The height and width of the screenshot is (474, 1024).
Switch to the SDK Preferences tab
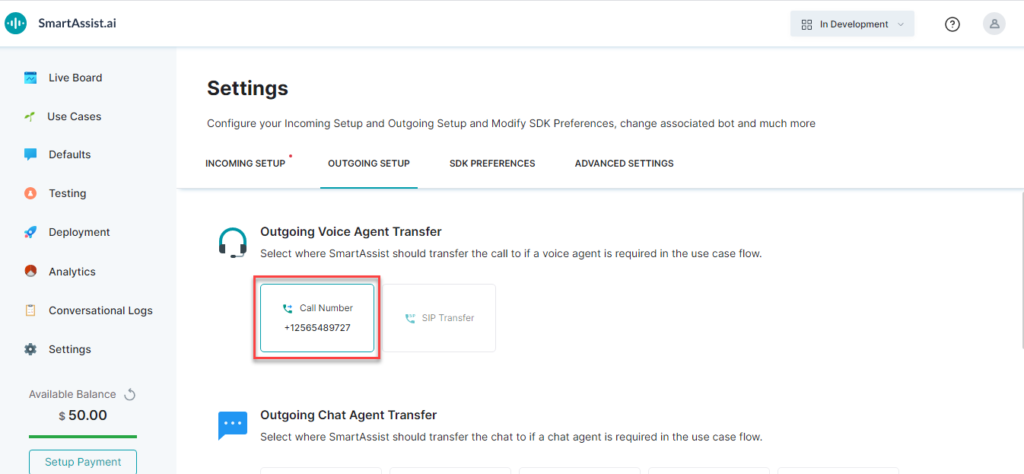coord(492,164)
